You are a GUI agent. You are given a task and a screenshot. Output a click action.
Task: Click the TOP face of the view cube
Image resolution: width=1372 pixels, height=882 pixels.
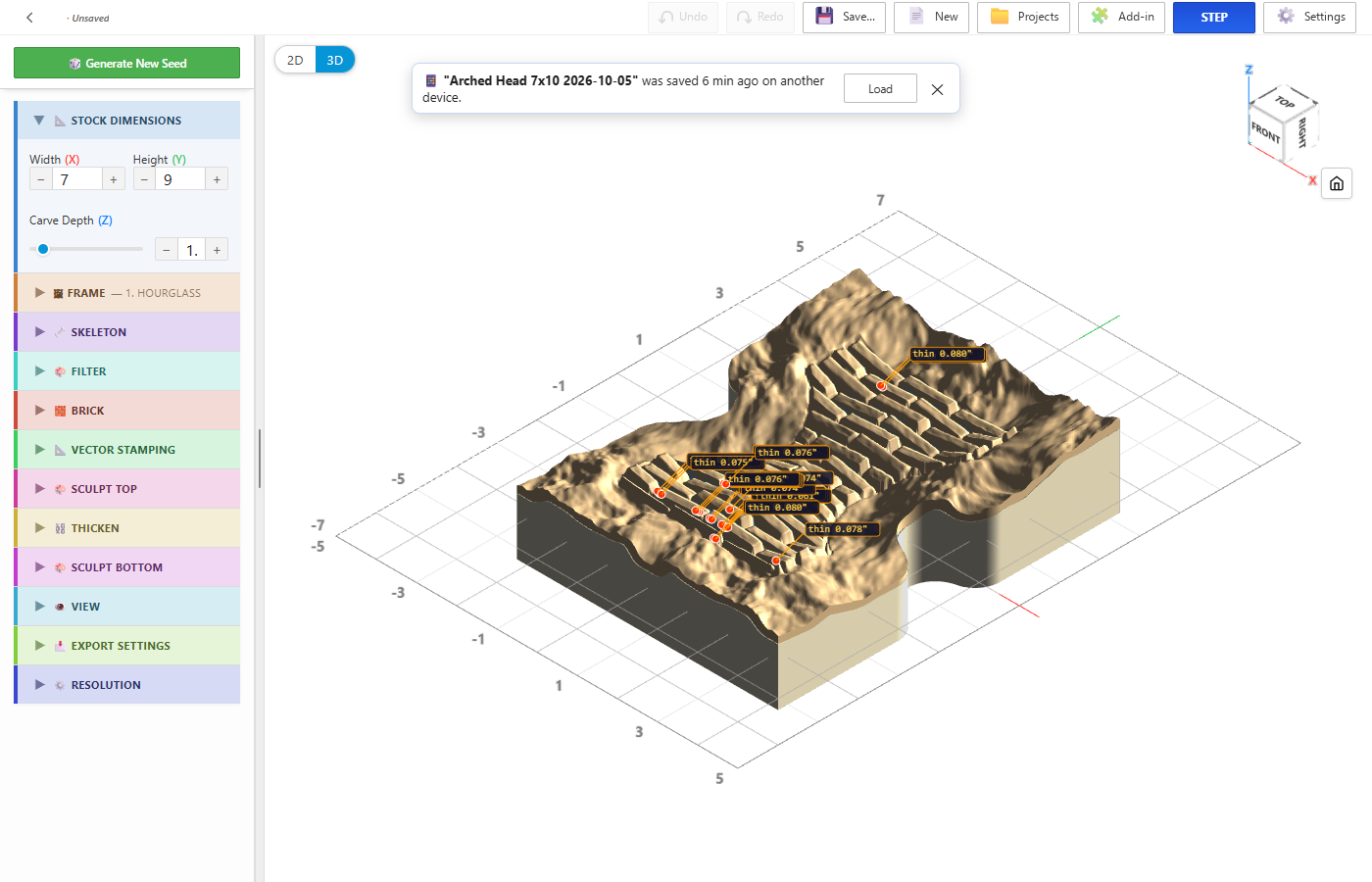pyautogui.click(x=1285, y=101)
